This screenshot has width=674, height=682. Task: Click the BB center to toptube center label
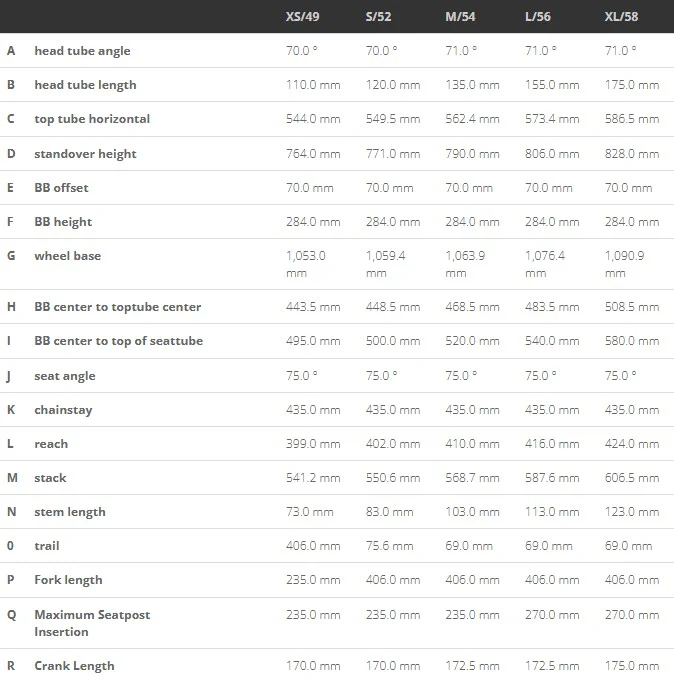118,307
